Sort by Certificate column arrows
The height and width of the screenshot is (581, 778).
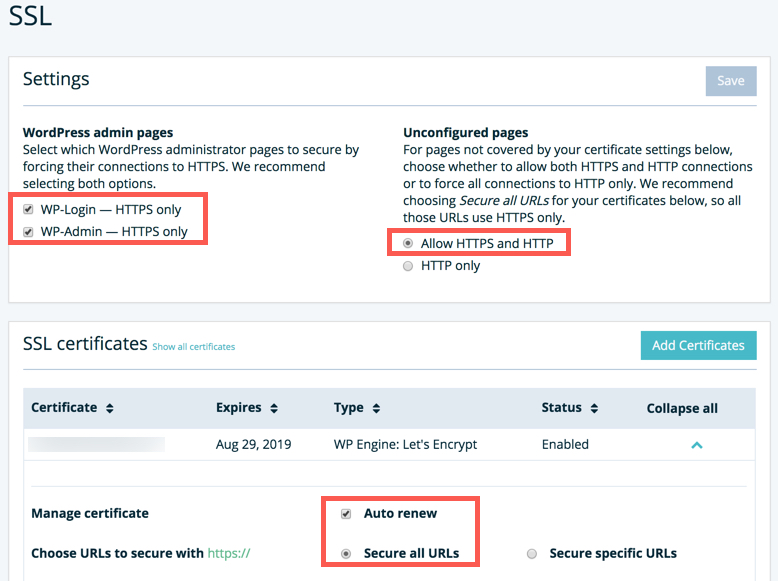click(109, 408)
